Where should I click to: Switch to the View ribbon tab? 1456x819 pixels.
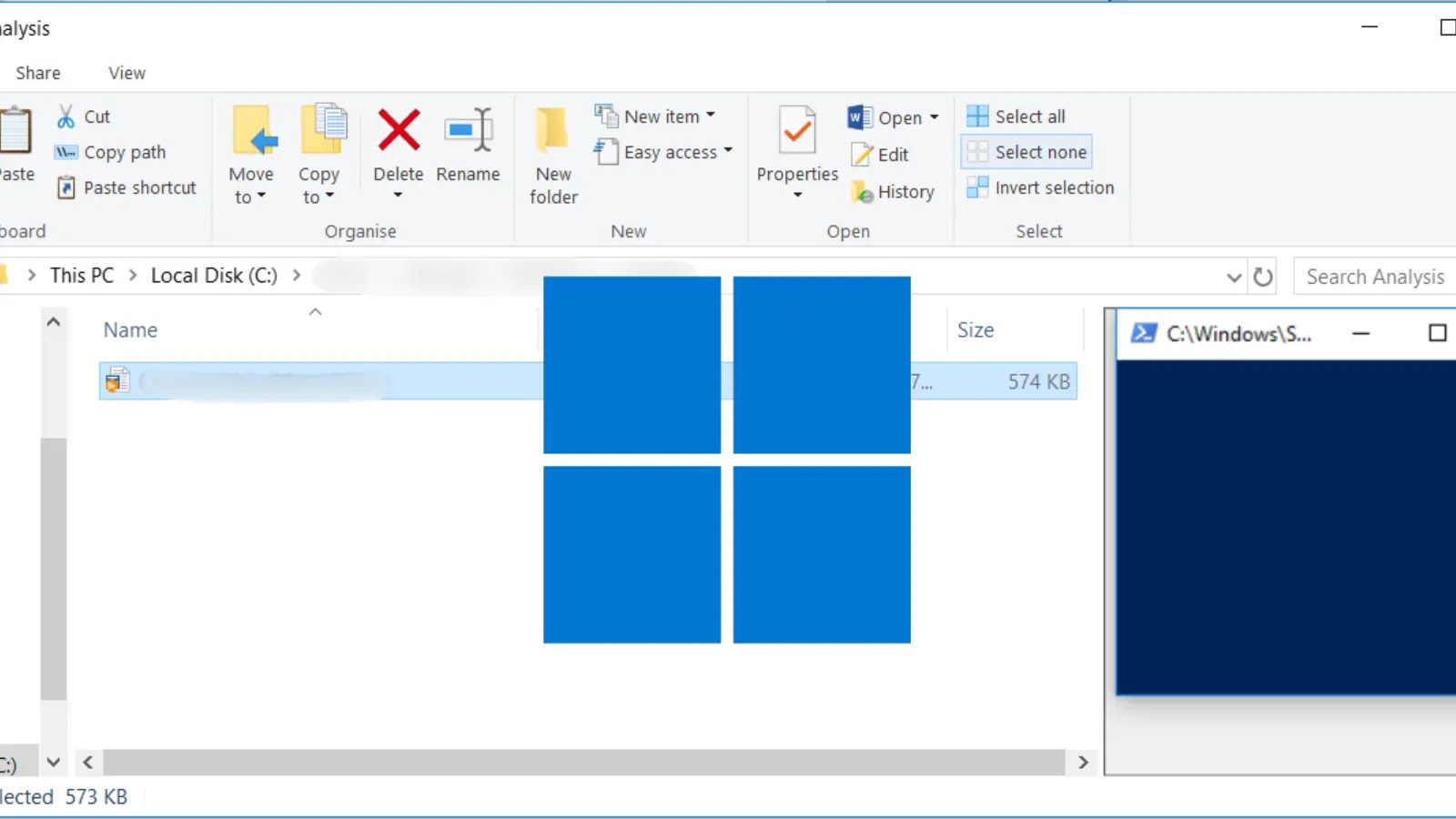tap(126, 73)
